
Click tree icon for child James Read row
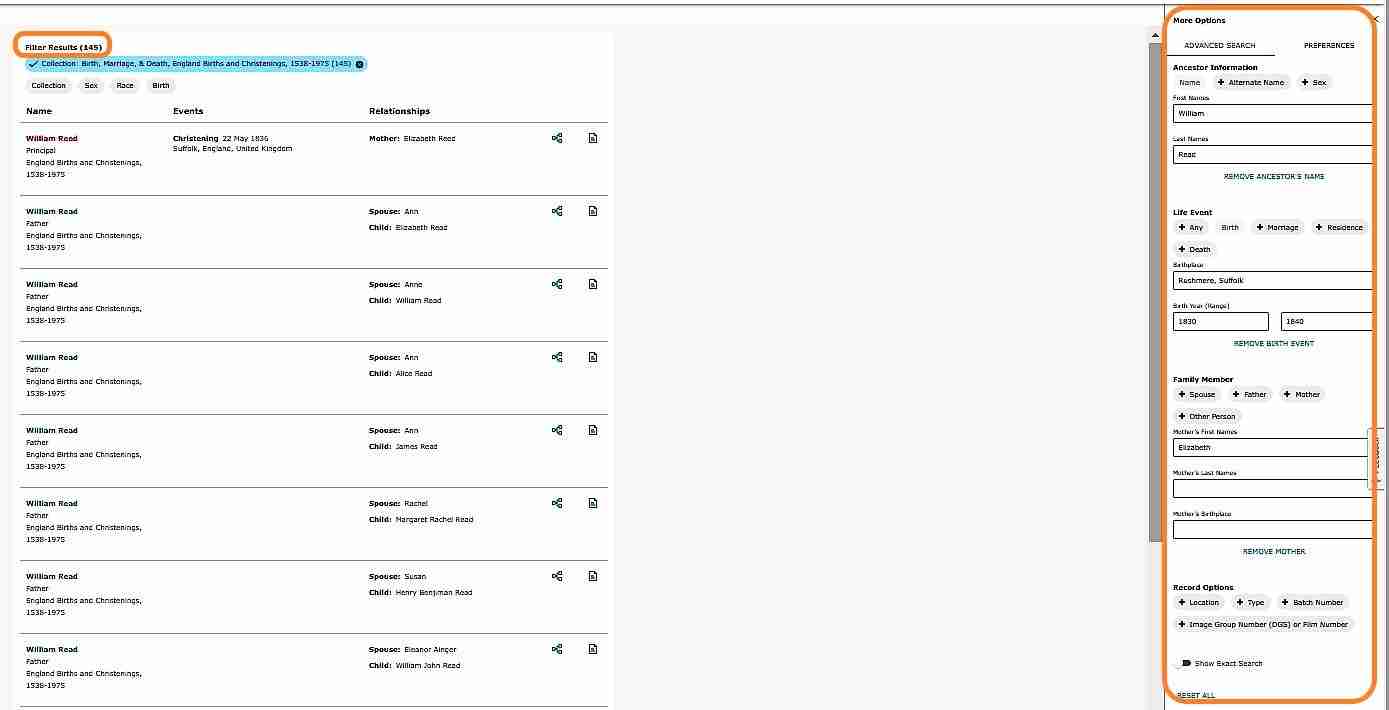[557, 430]
